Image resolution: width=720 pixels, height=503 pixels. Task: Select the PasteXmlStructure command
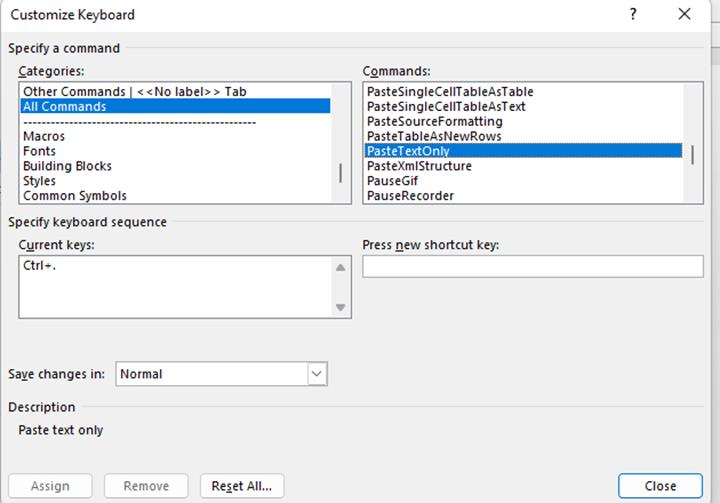419,166
